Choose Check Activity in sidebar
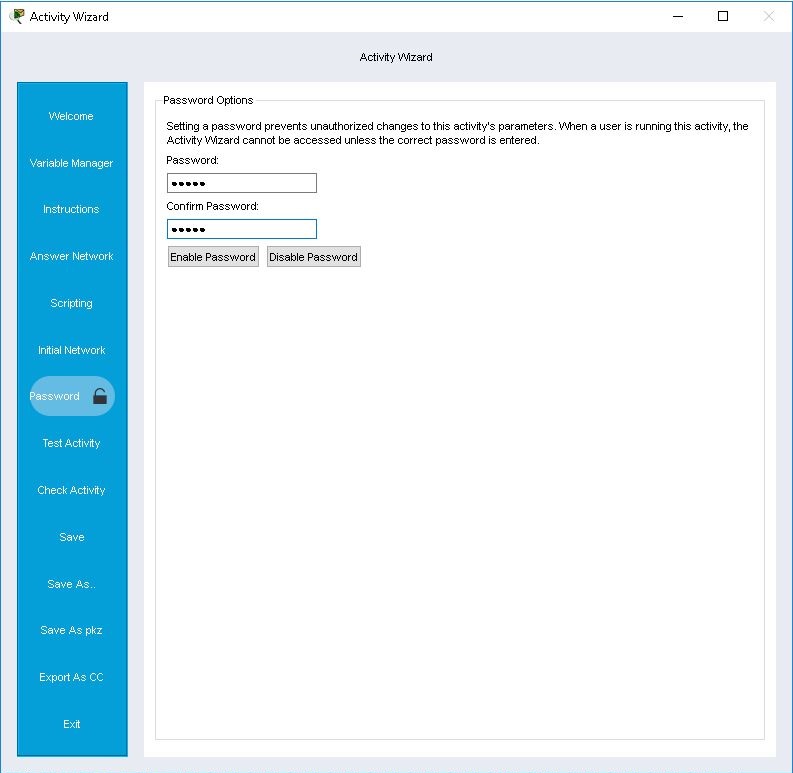The image size is (793, 773). 71,490
